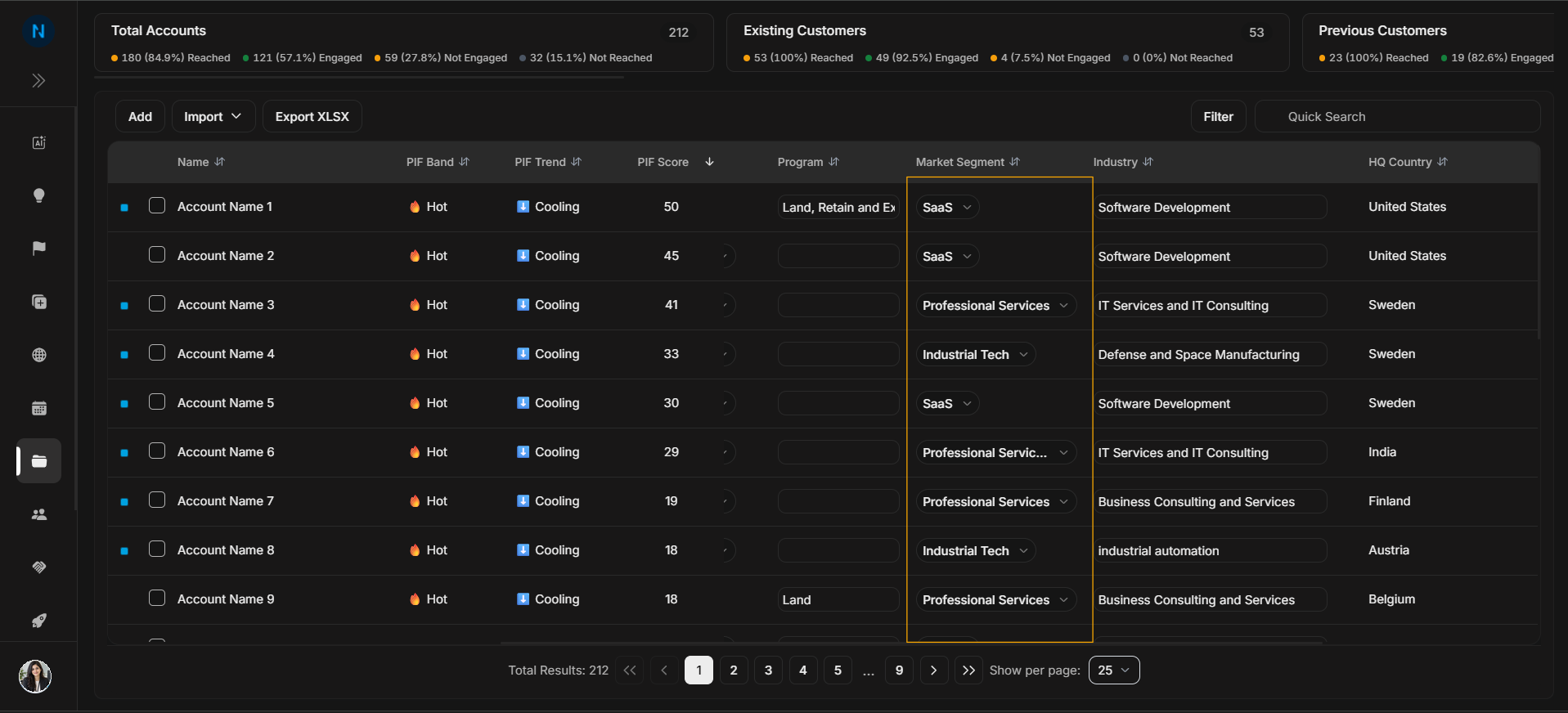Image resolution: width=1568 pixels, height=713 pixels.
Task: Open the calendar sidebar icon
Action: pyautogui.click(x=38, y=408)
